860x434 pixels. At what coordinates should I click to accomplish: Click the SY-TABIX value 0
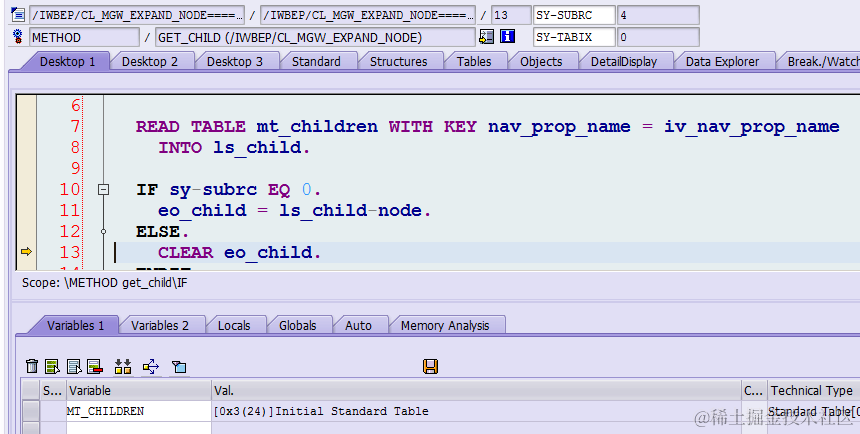658,37
